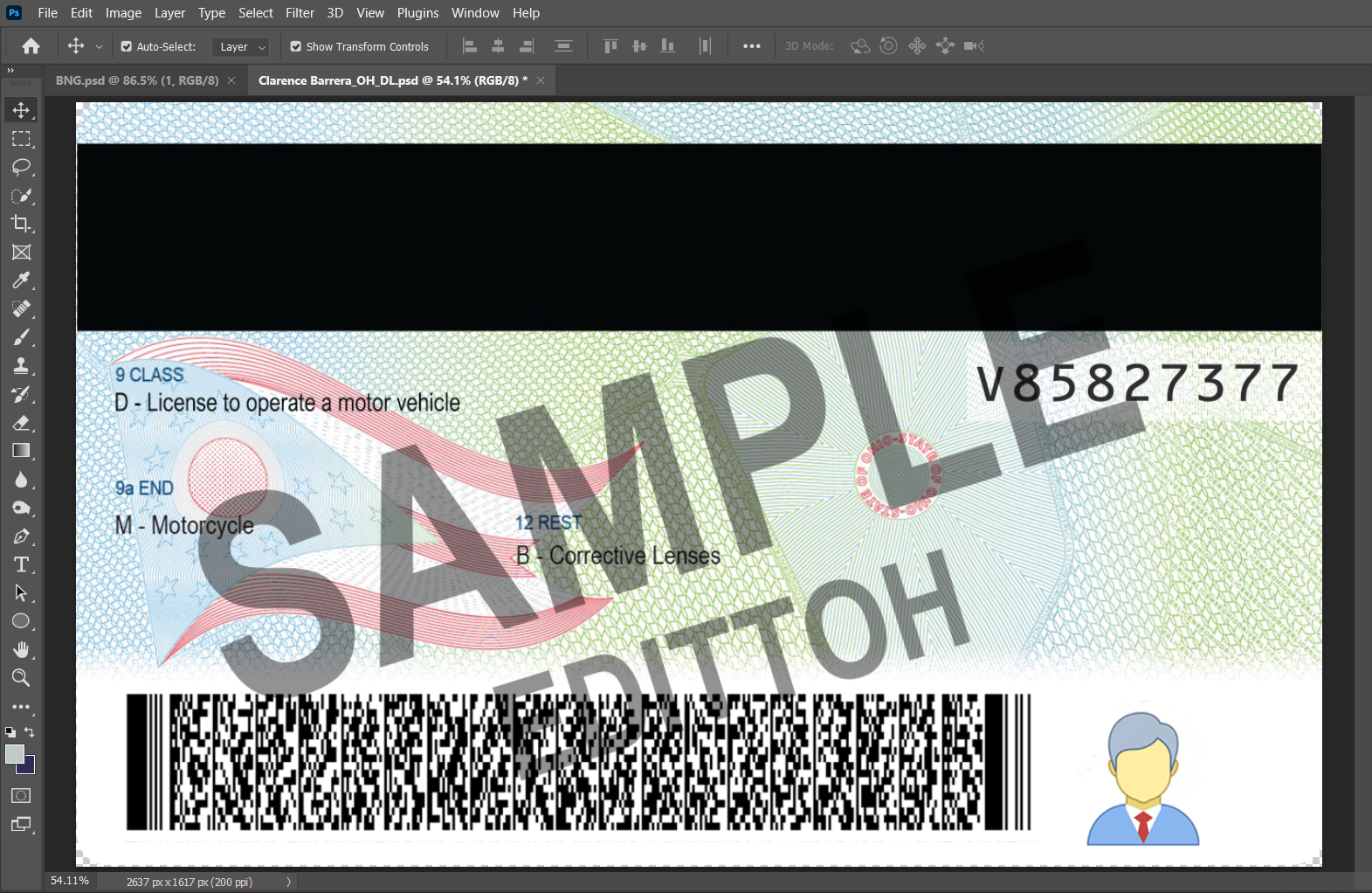Open status bar info arrow
This screenshot has width=1372, height=893.
coord(289,882)
